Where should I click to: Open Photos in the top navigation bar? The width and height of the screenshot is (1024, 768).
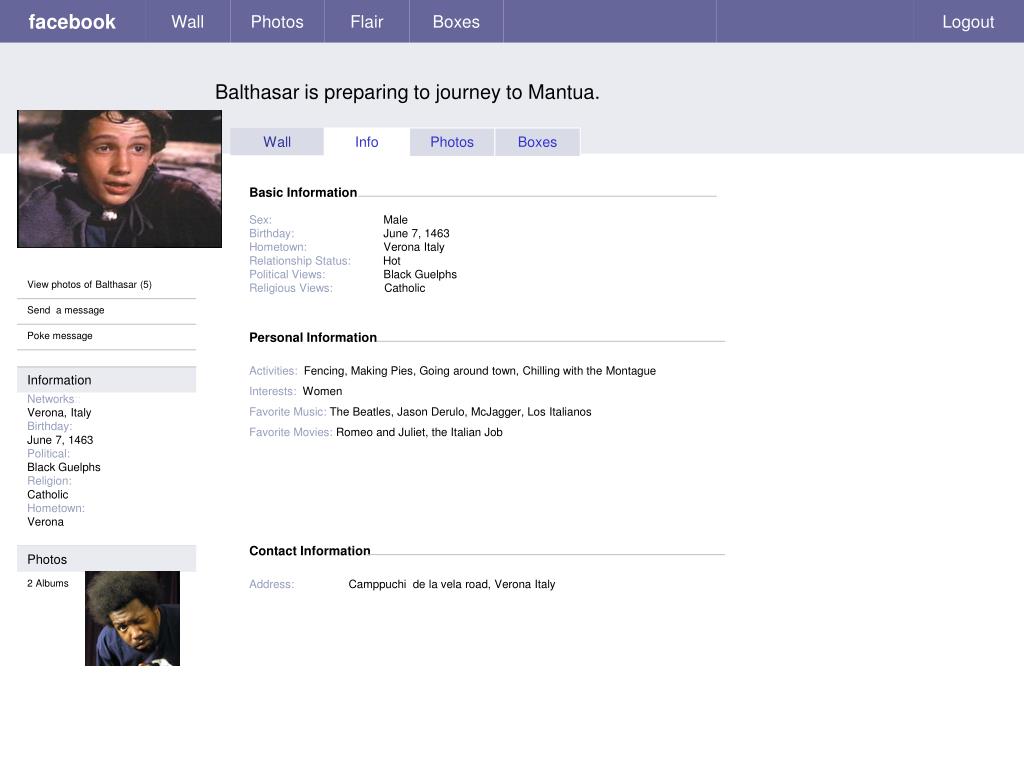tap(277, 22)
